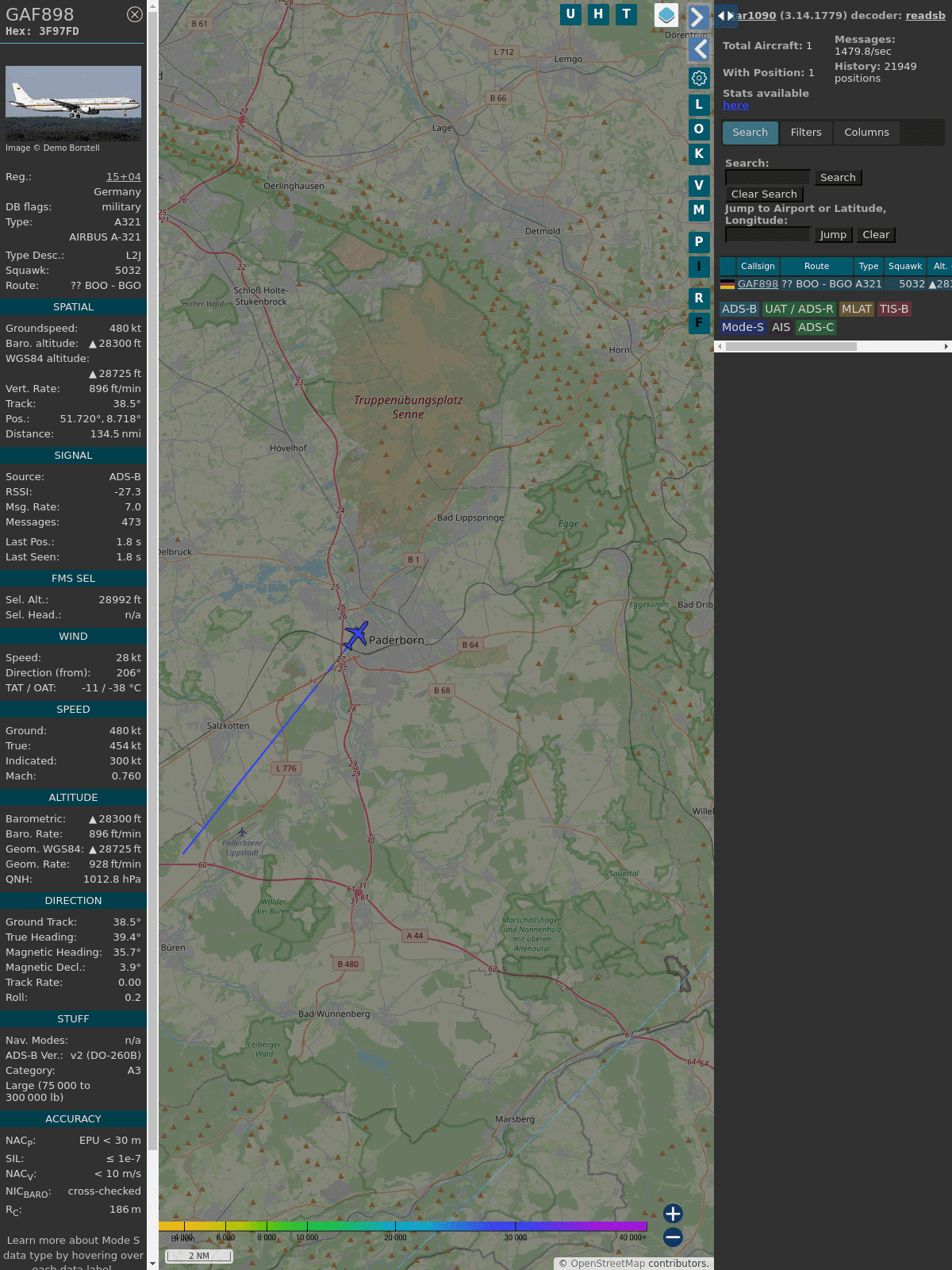Toggle the H map button
This screenshot has height=1270, width=952.
coord(598,14)
